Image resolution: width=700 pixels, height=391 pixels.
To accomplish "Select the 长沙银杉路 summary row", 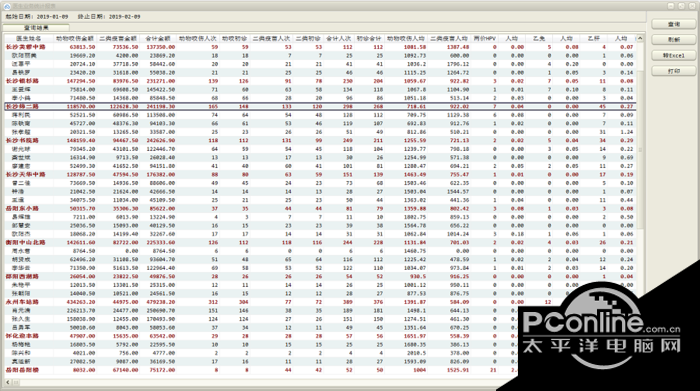I will (x=320, y=81).
